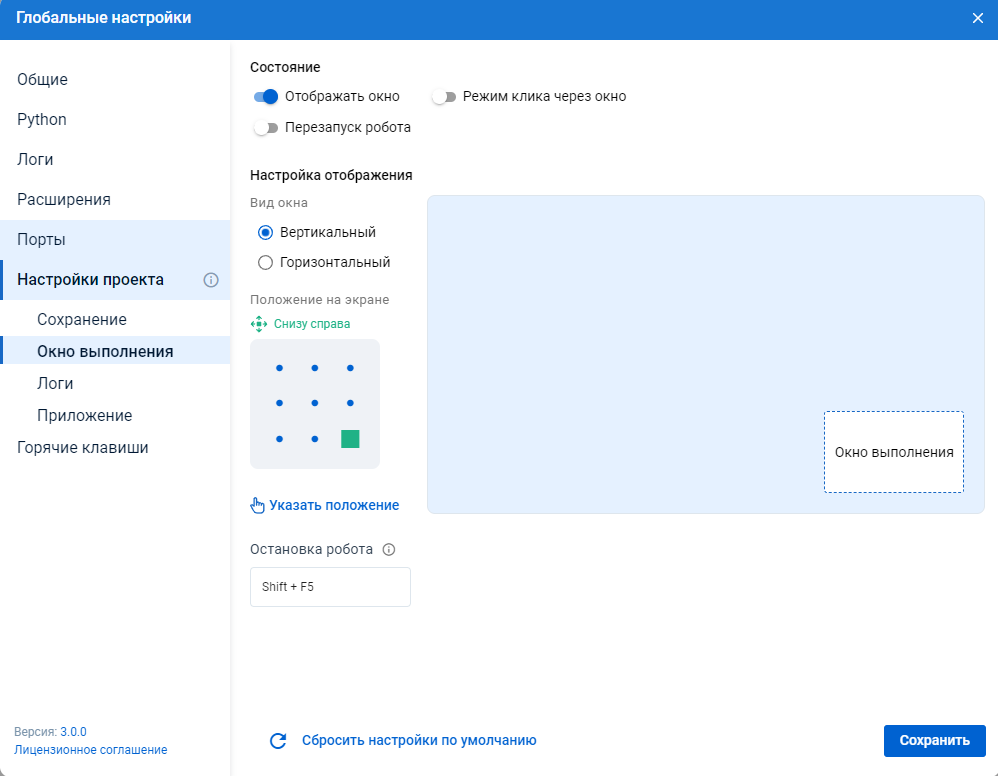Select the green bottom-right position square
The image size is (998, 776).
350,439
